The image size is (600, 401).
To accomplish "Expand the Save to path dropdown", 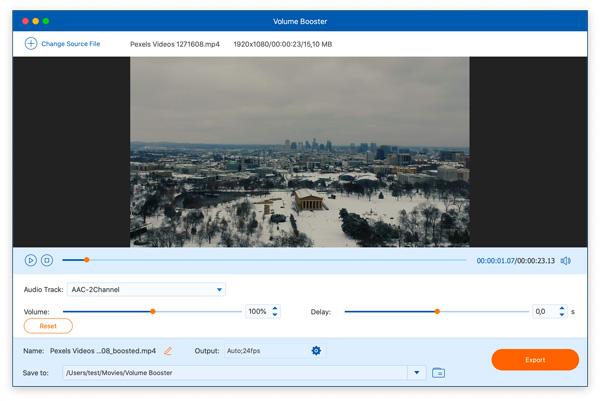I will 417,373.
